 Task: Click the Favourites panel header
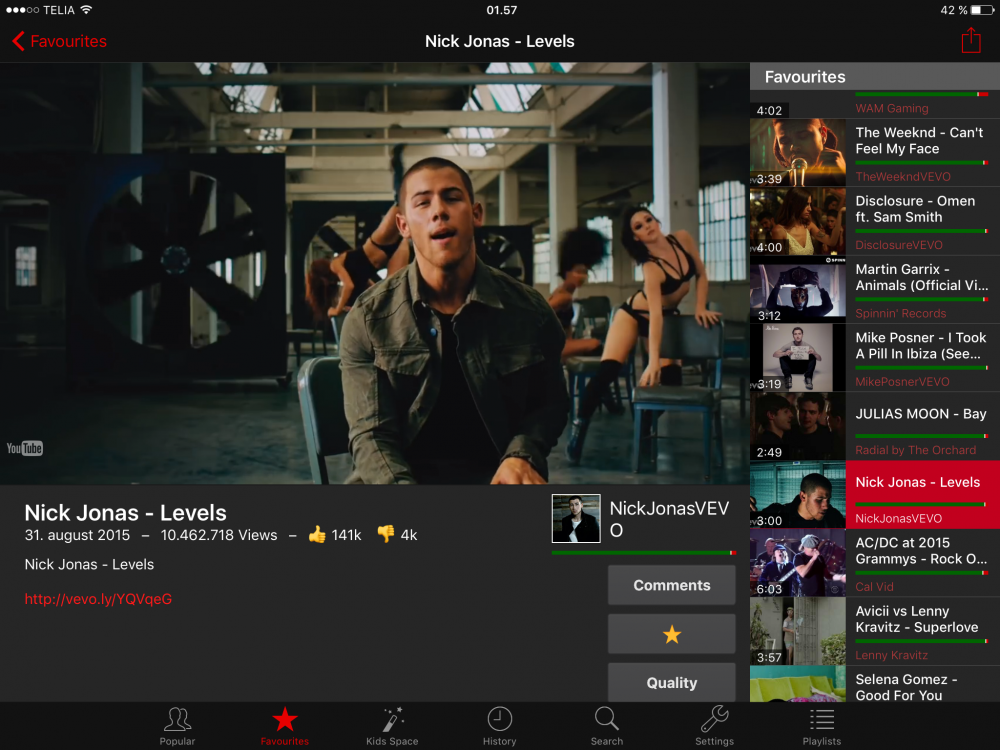875,77
